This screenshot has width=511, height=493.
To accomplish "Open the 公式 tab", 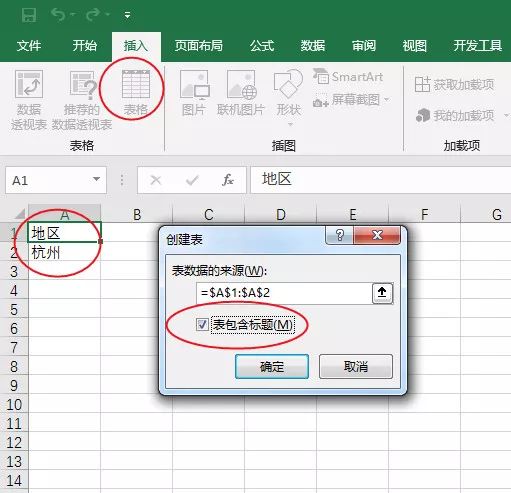I will 262,46.
